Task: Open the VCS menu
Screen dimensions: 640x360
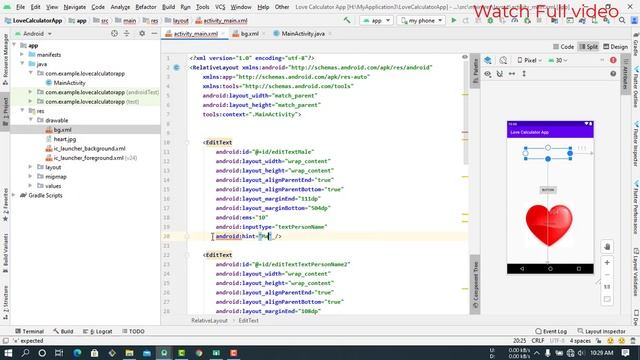Action: tap(220, 7)
